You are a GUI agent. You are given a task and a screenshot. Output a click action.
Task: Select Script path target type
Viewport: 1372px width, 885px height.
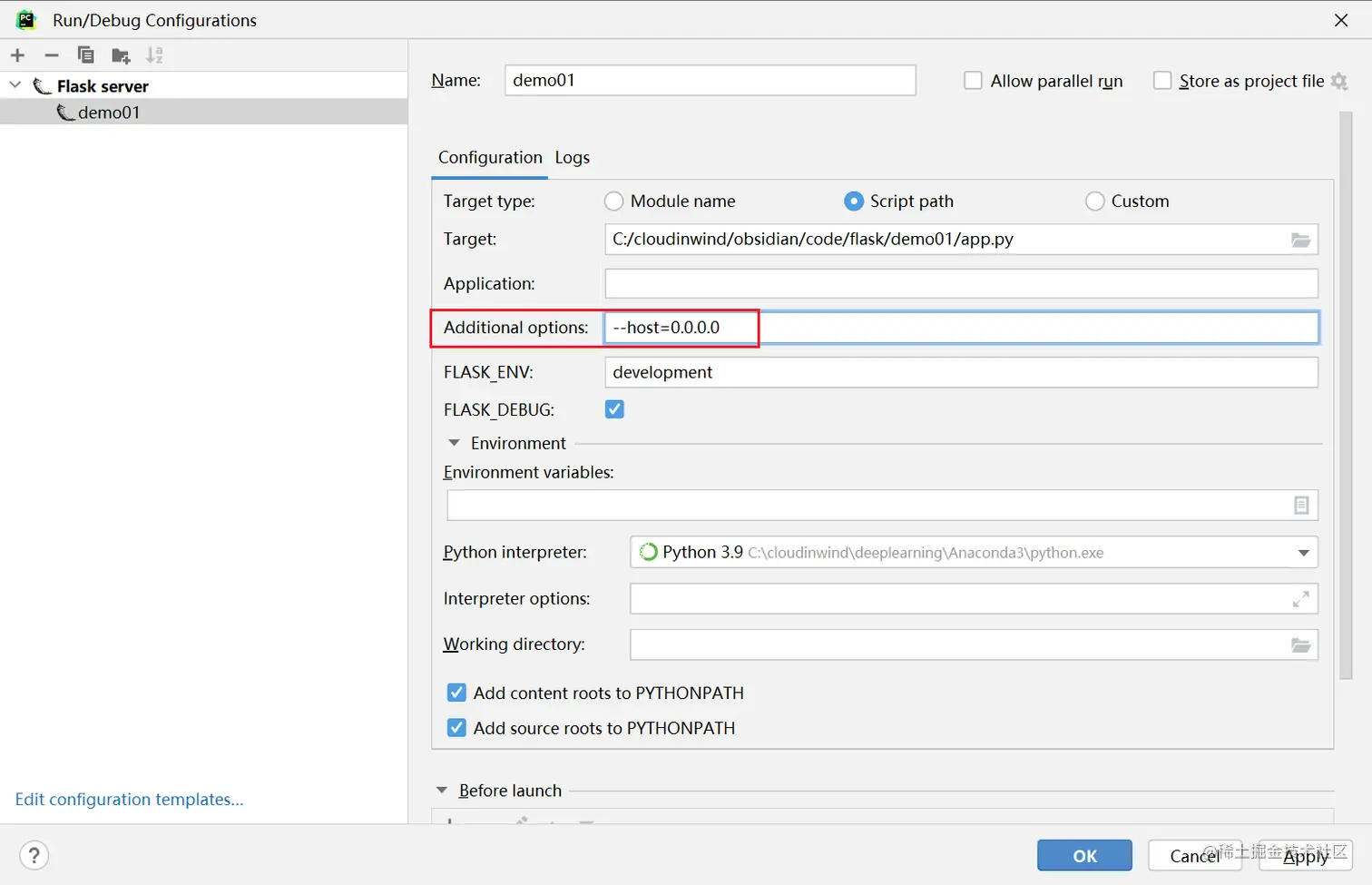pyautogui.click(x=853, y=201)
